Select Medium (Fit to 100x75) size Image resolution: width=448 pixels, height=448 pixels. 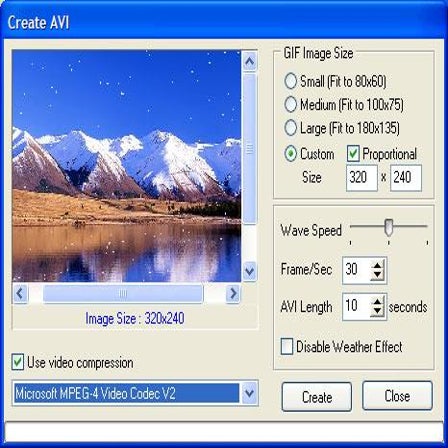tap(290, 104)
